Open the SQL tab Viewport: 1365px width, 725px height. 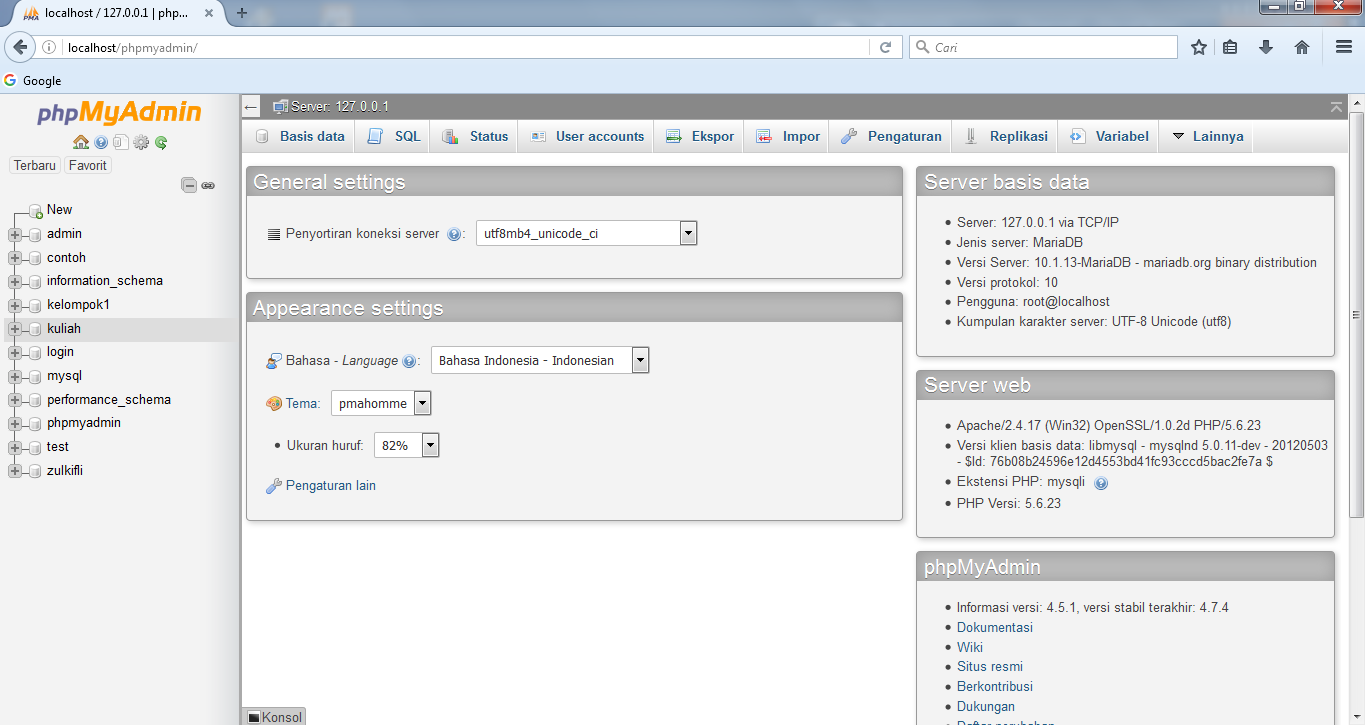(395, 136)
